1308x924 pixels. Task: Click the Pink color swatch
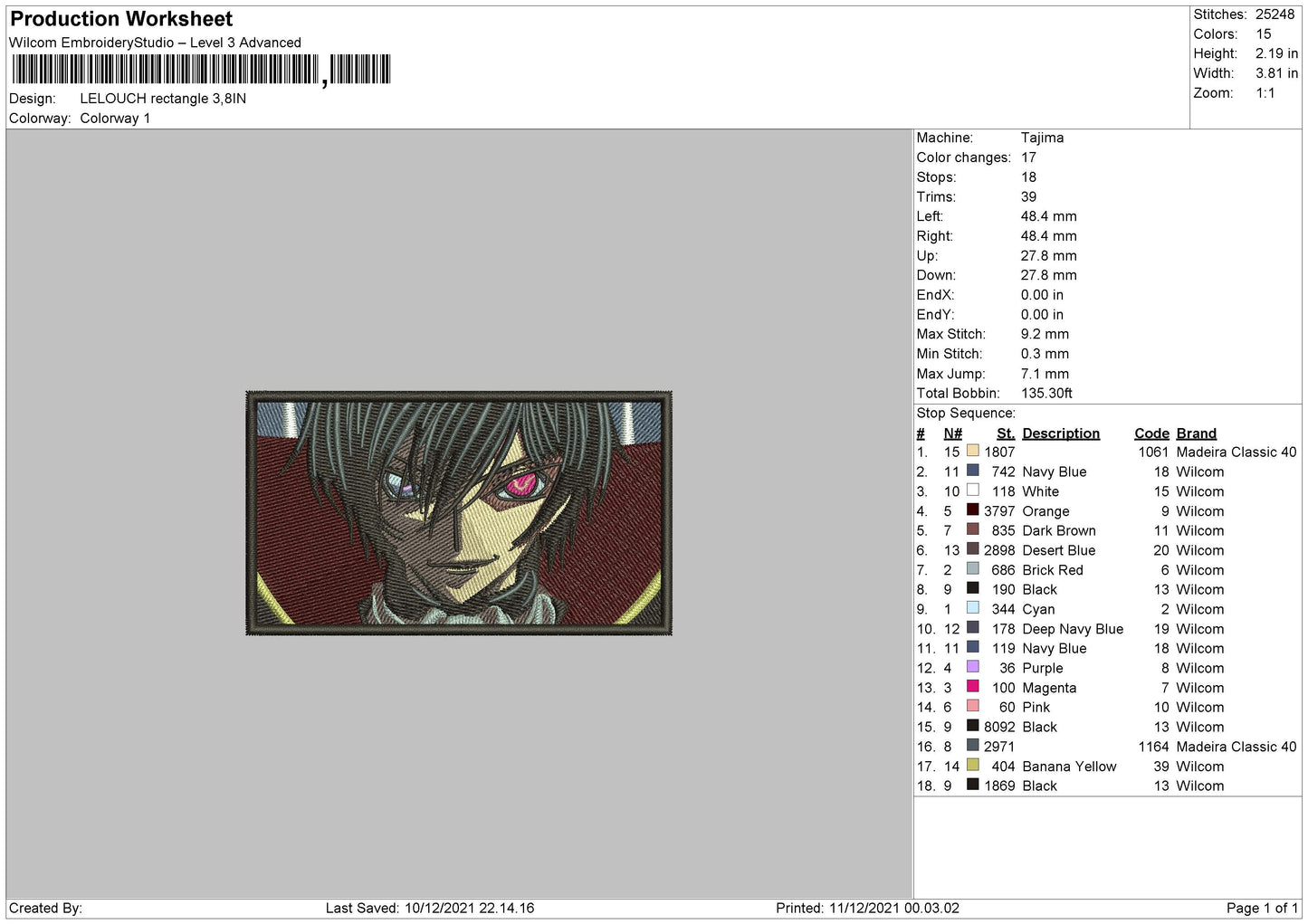[x=973, y=706]
